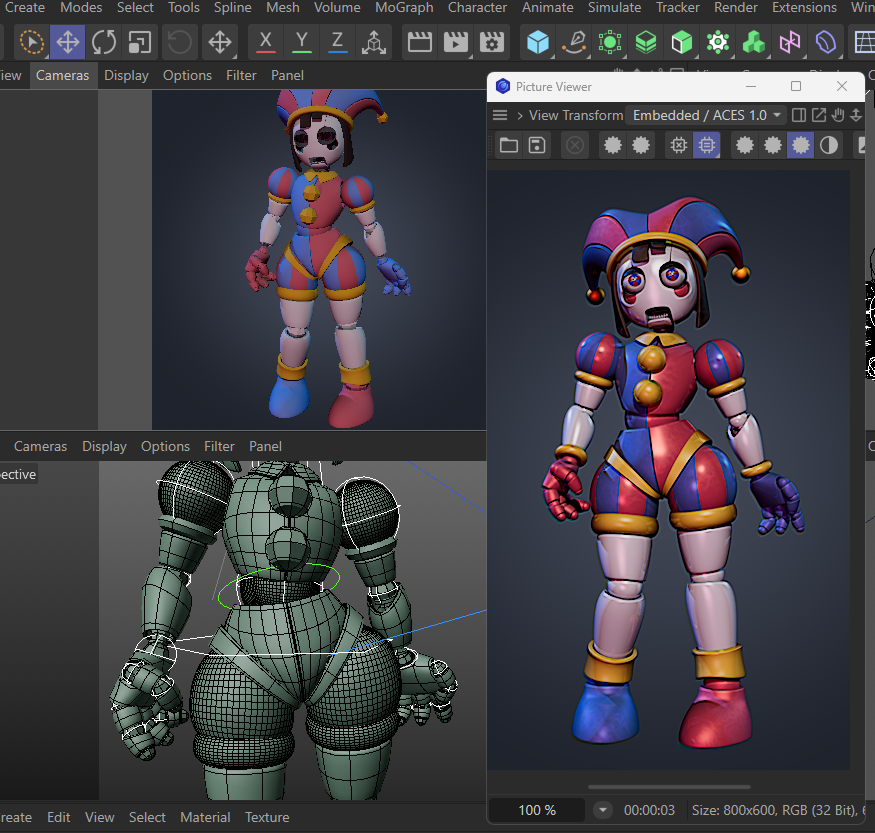Open the purple deformer icon
The width and height of the screenshot is (875, 833).
pos(826,42)
